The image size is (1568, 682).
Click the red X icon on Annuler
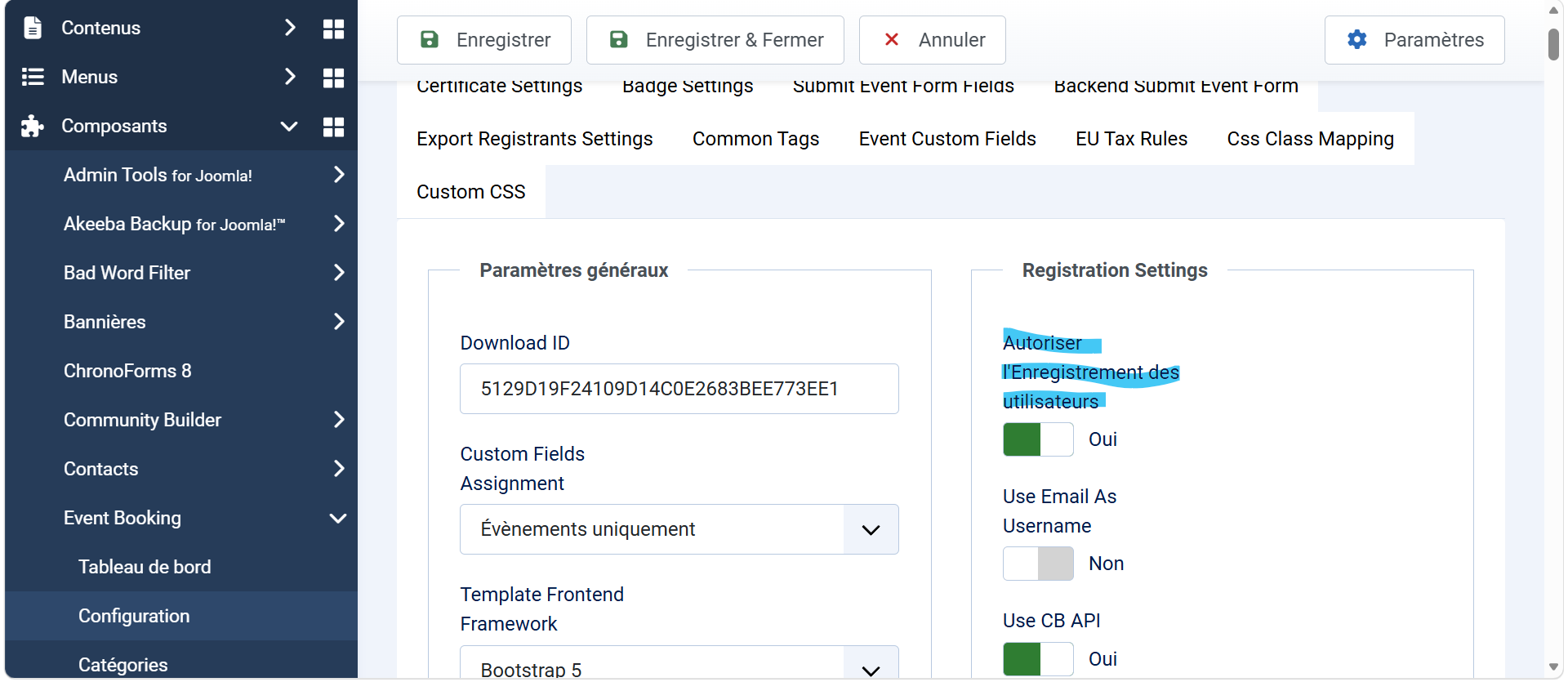(x=892, y=39)
